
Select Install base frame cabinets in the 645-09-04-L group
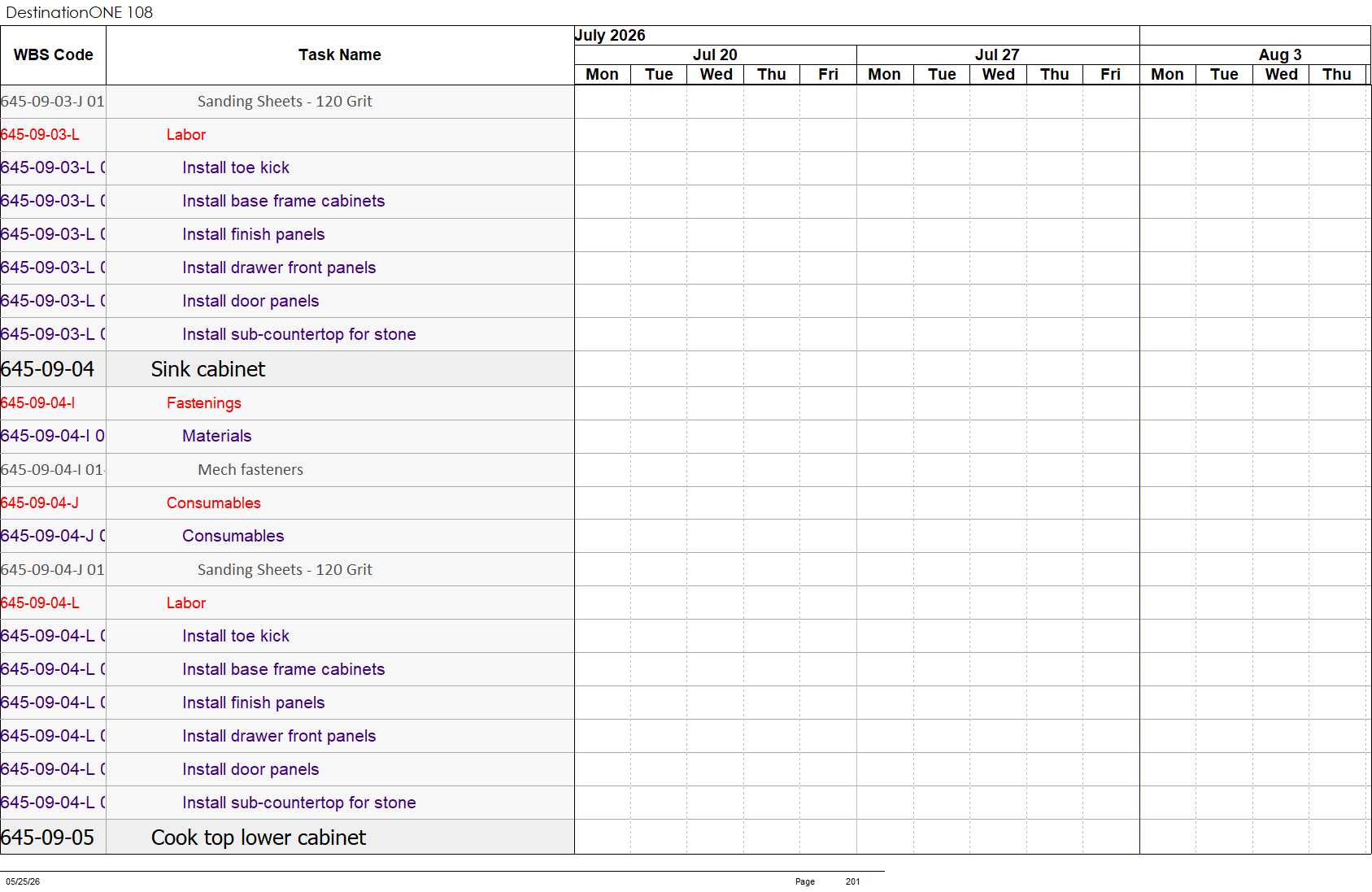(x=283, y=669)
